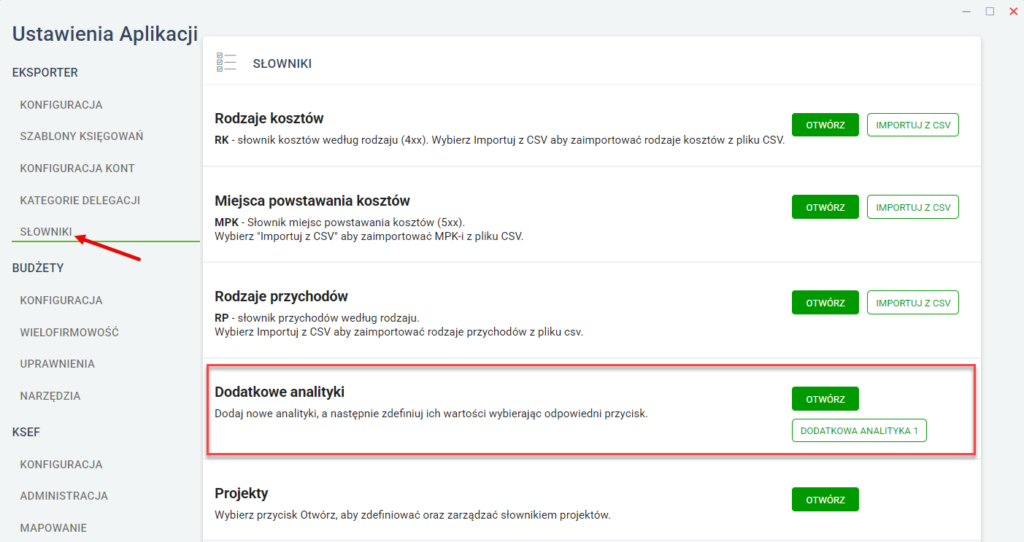Click the Miejsca powstawania kosztów title

pyautogui.click(x=312, y=200)
